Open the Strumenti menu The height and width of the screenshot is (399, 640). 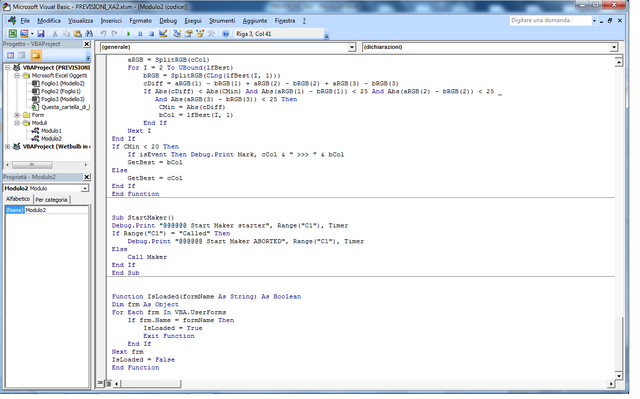[x=222, y=21]
